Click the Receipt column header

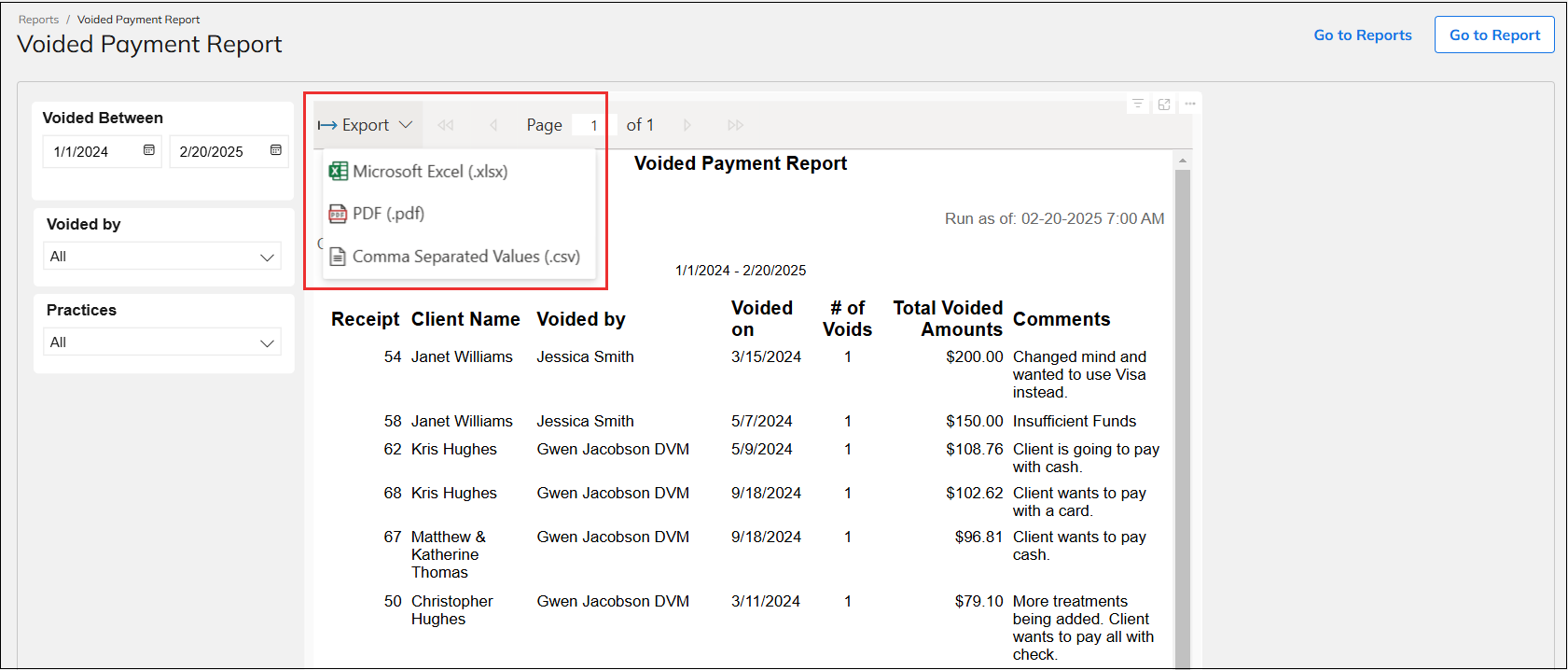click(x=365, y=319)
